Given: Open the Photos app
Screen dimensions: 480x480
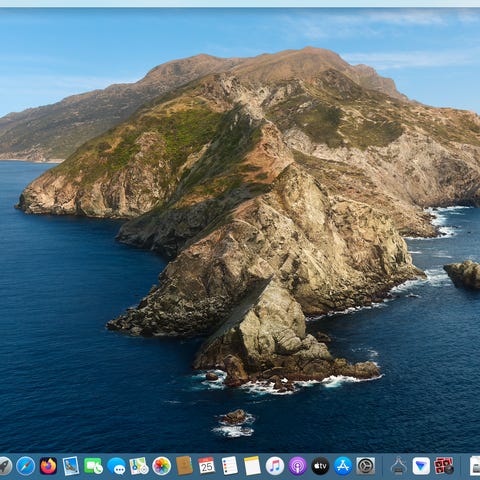Looking at the screenshot, I should [162, 466].
